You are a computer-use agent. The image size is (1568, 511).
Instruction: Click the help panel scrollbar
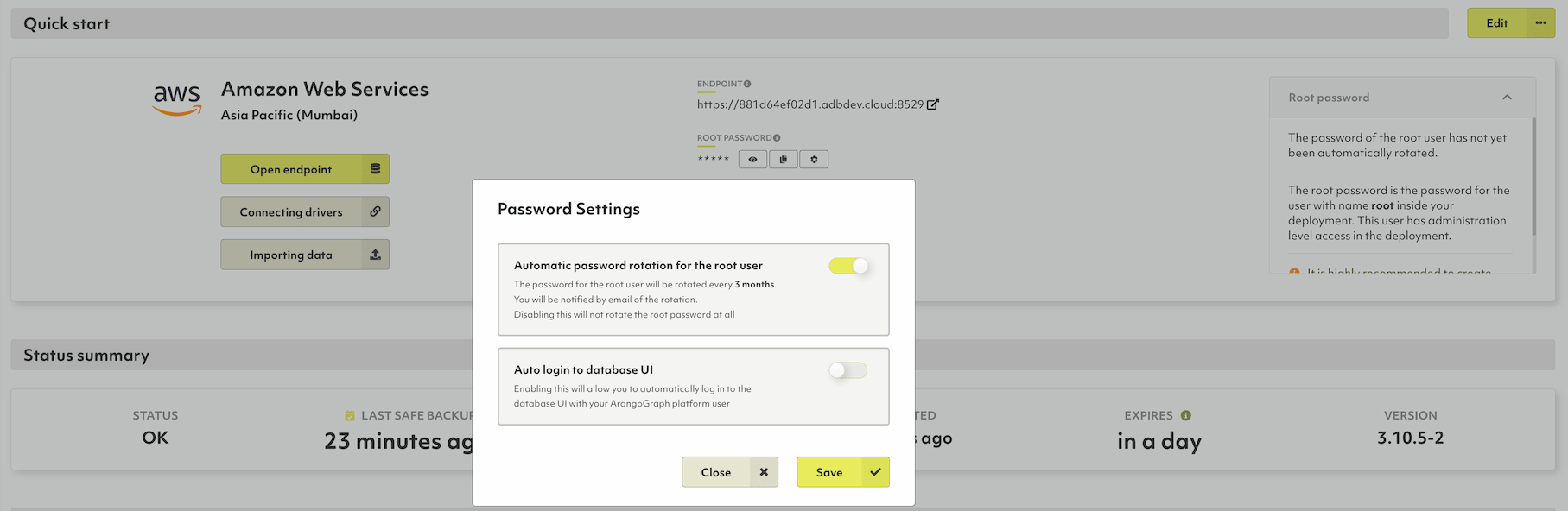click(1534, 177)
